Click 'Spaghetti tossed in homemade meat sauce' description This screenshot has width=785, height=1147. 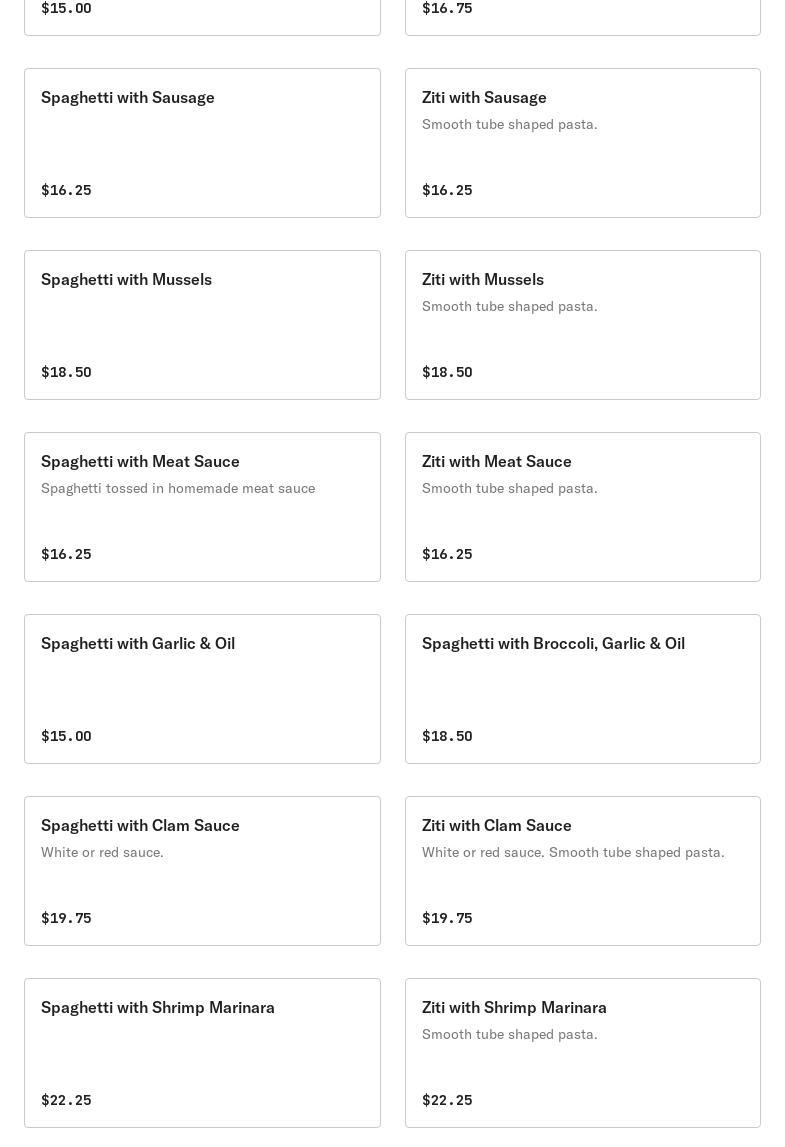point(178,489)
